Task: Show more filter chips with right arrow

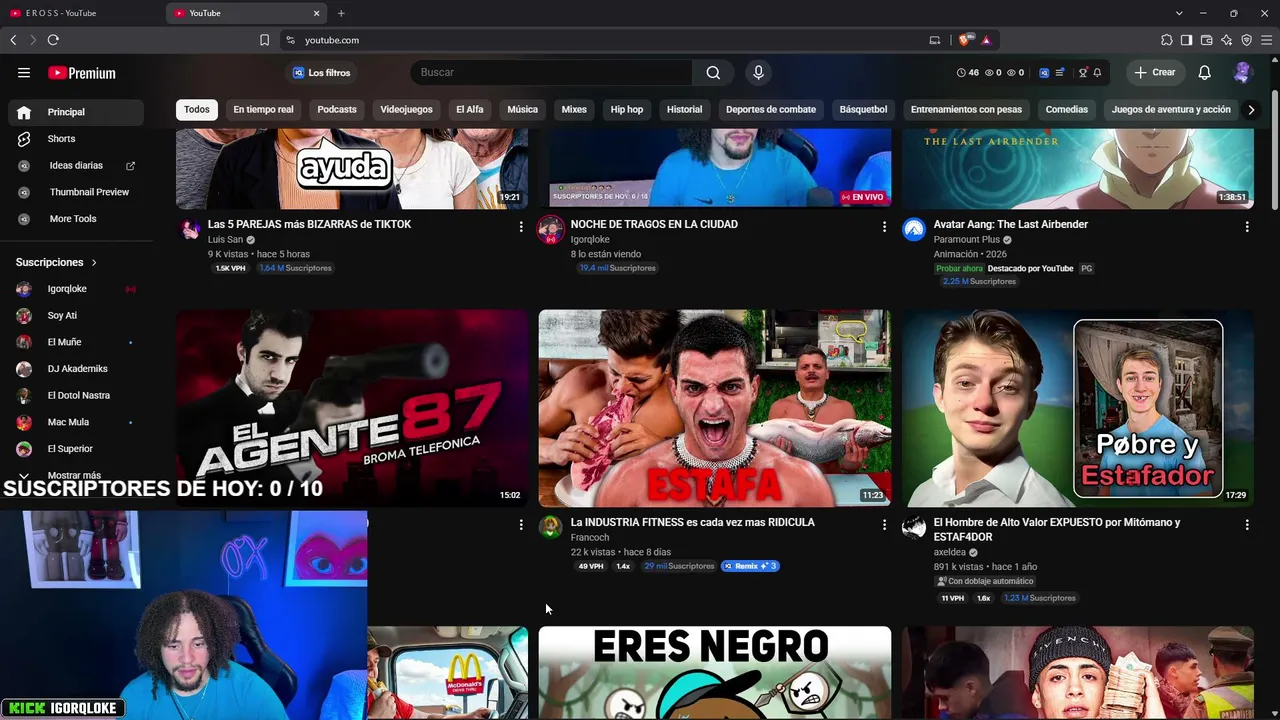Action: pos(1250,110)
